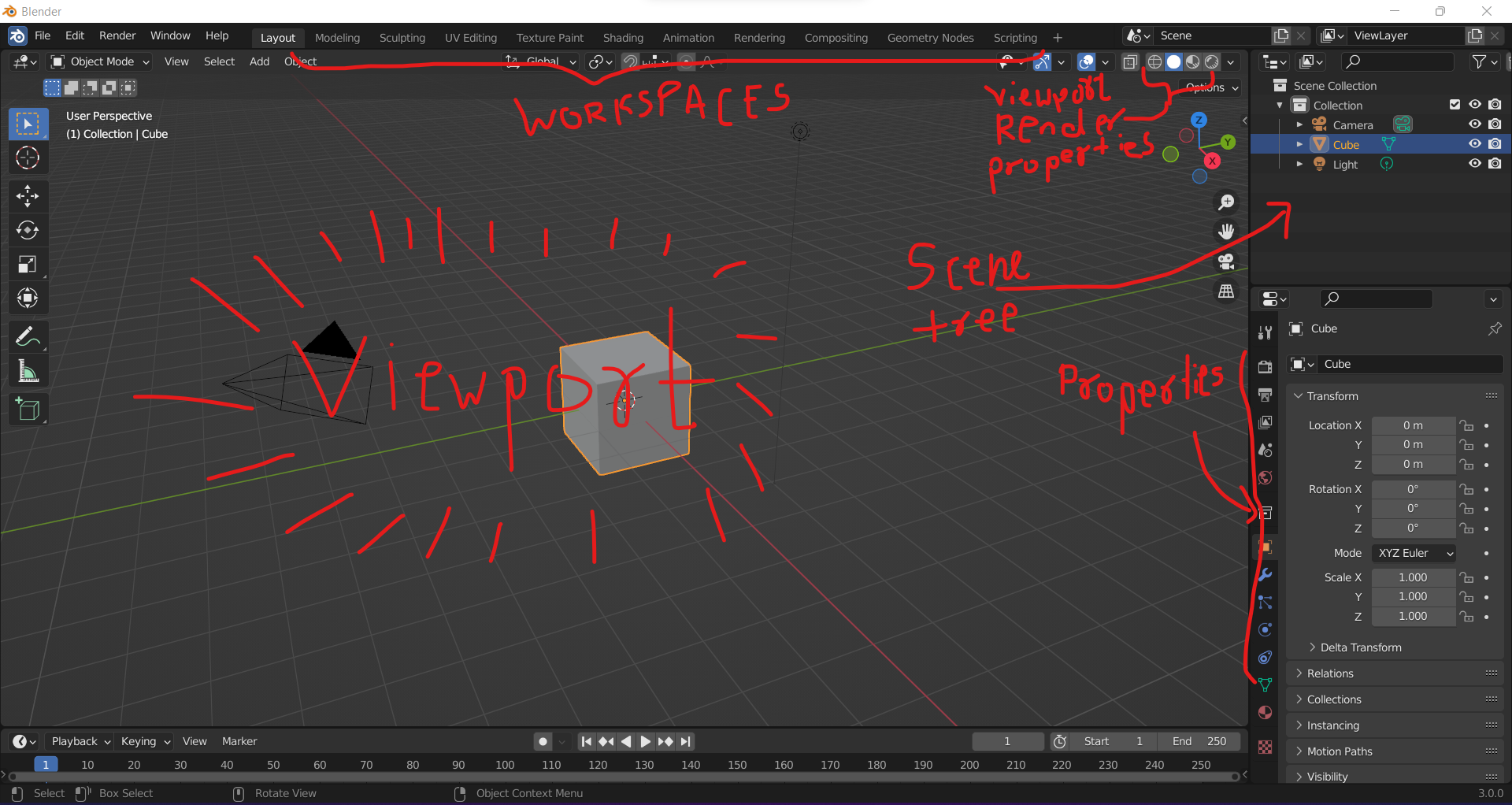Click the Scale X value slider
1512x805 pixels.
(1413, 577)
